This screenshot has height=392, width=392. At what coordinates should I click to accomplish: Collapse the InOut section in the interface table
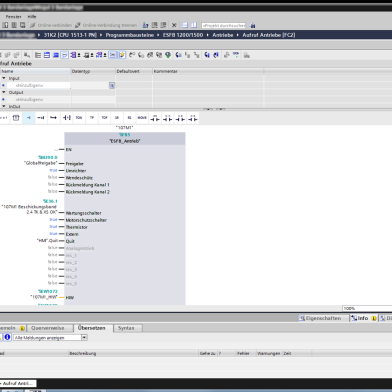[x=4, y=106]
